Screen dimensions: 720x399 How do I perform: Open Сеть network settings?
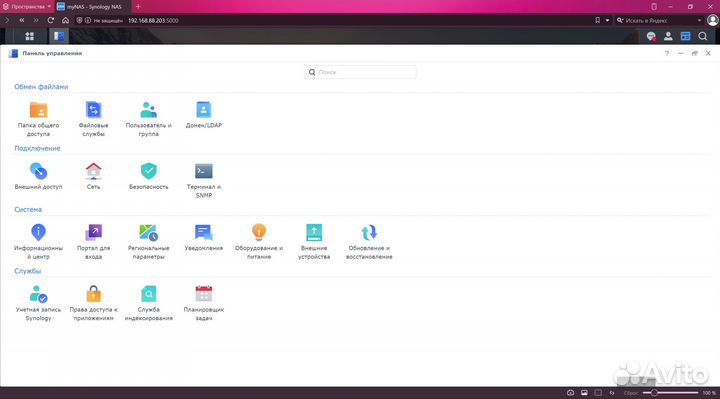pos(93,176)
